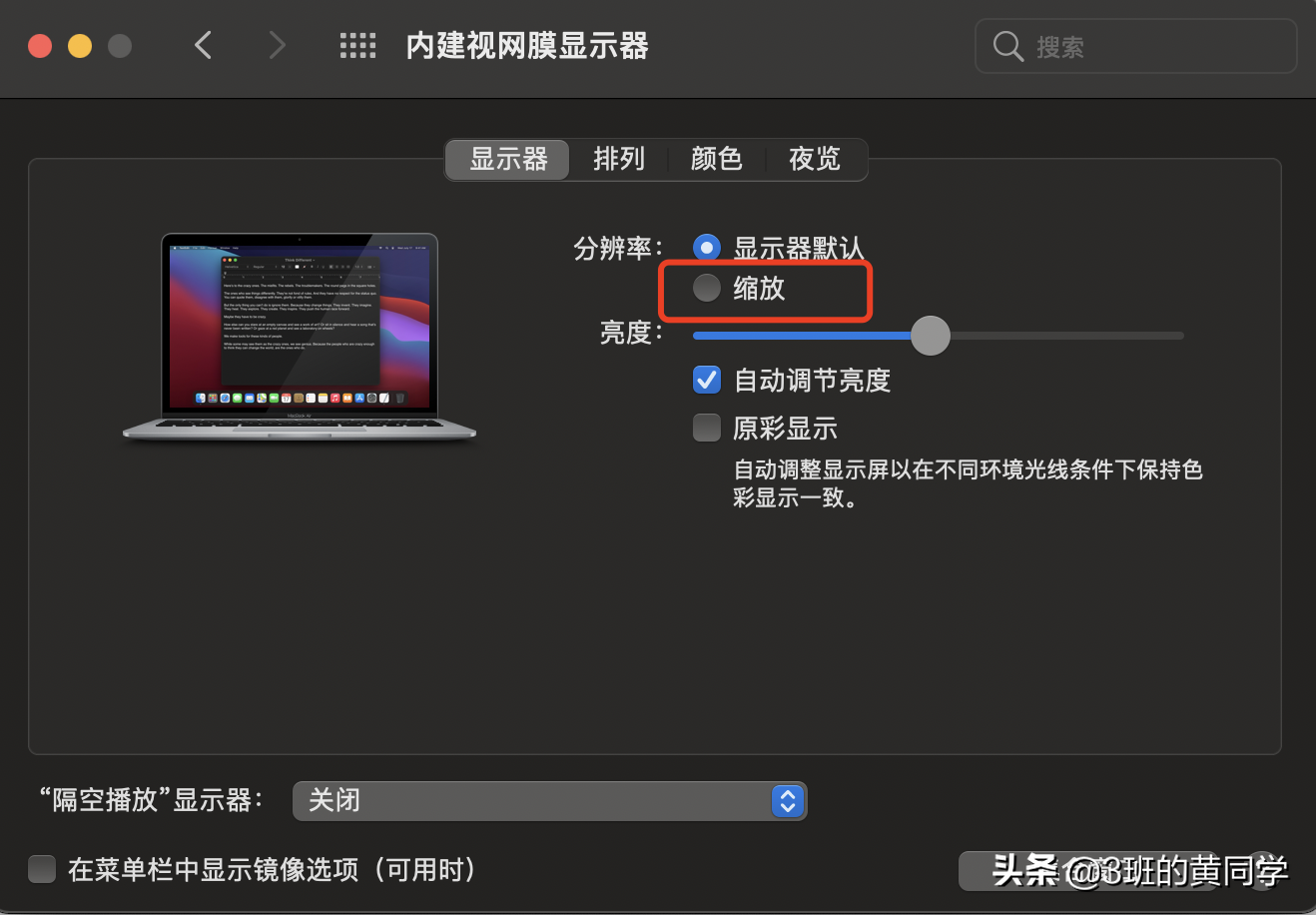Go back with the left chevron arrow

coord(204,45)
